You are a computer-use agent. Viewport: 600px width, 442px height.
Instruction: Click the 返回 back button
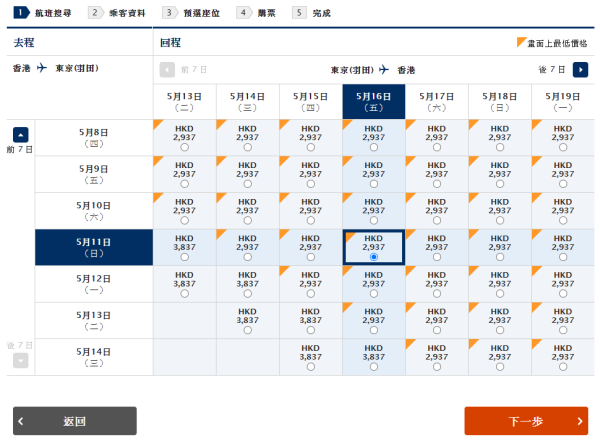[74, 421]
